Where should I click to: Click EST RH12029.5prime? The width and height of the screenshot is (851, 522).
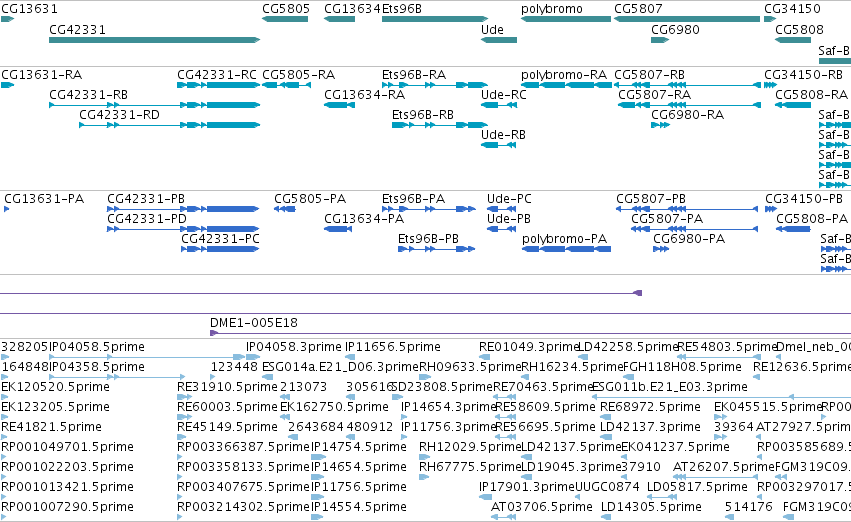[470, 448]
